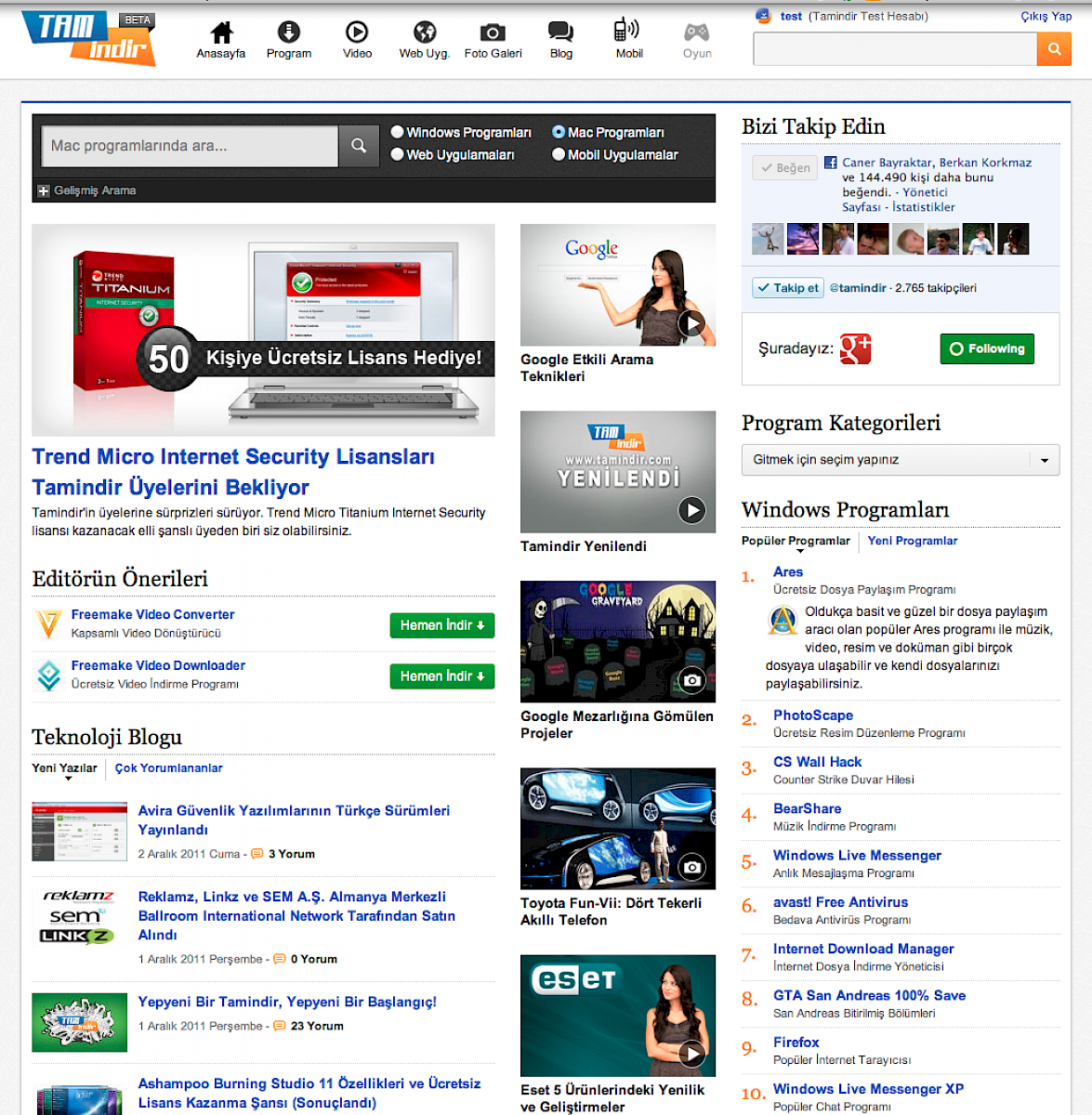1092x1115 pixels.
Task: Open the Program Kategorileri dropdown
Action: click(x=900, y=460)
